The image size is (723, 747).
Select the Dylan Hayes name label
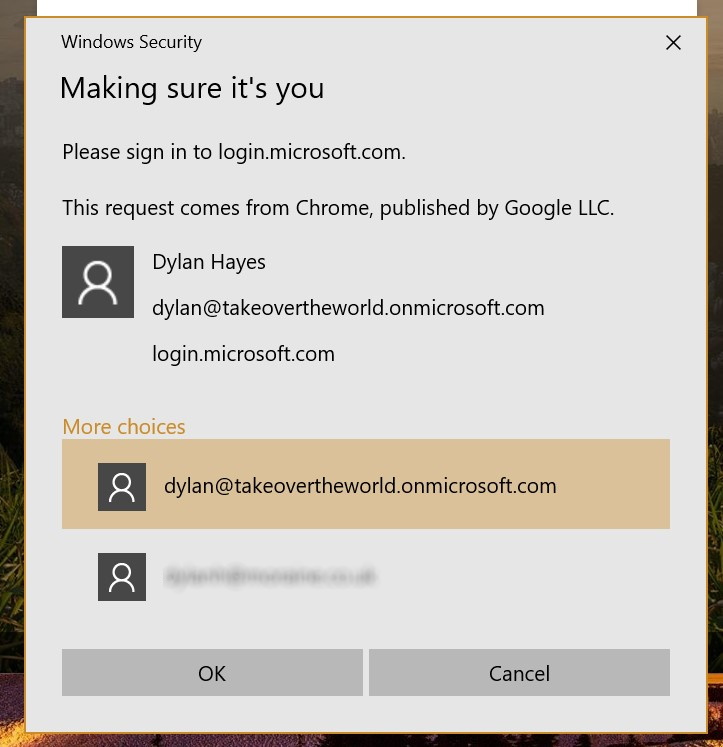(209, 262)
